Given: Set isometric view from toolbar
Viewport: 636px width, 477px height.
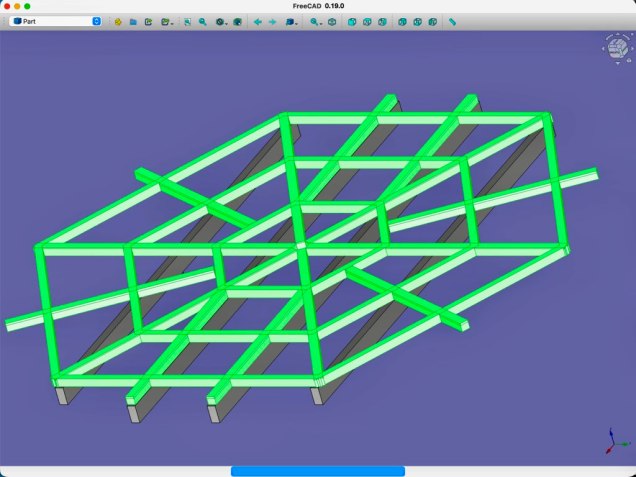Looking at the screenshot, I should 334,21.
